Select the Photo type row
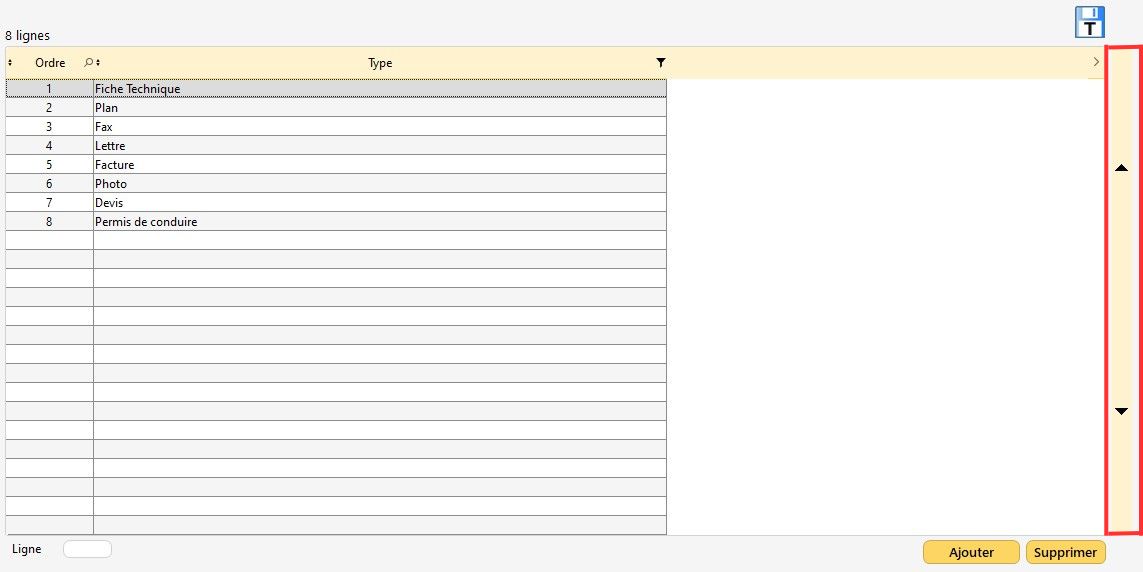 (111, 184)
